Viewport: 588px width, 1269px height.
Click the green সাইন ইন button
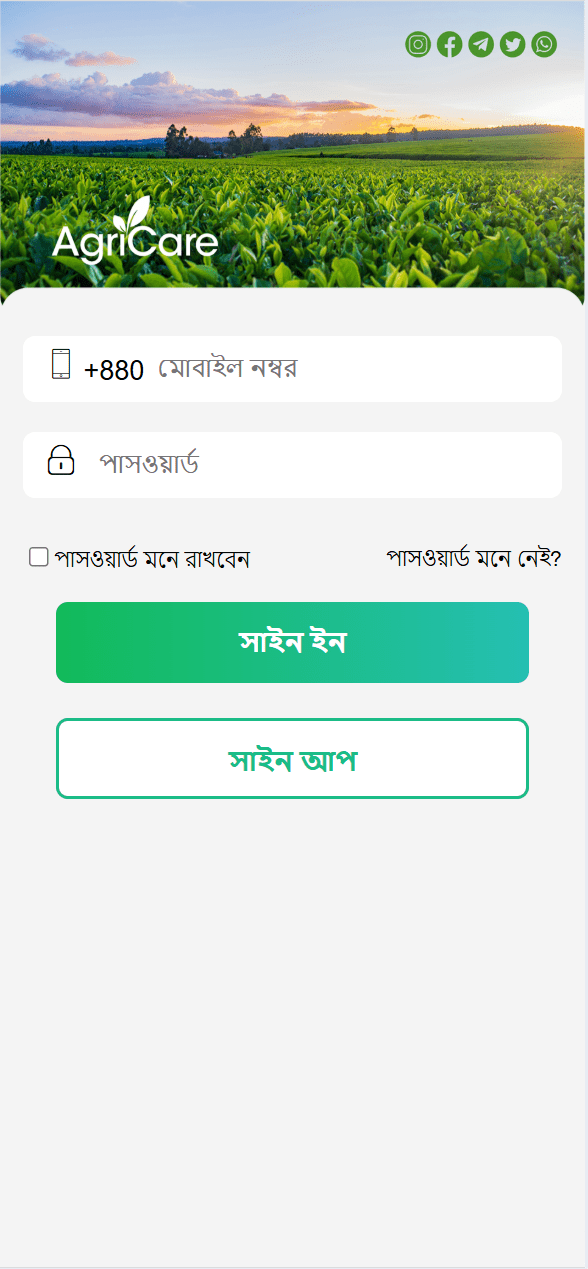click(x=292, y=642)
